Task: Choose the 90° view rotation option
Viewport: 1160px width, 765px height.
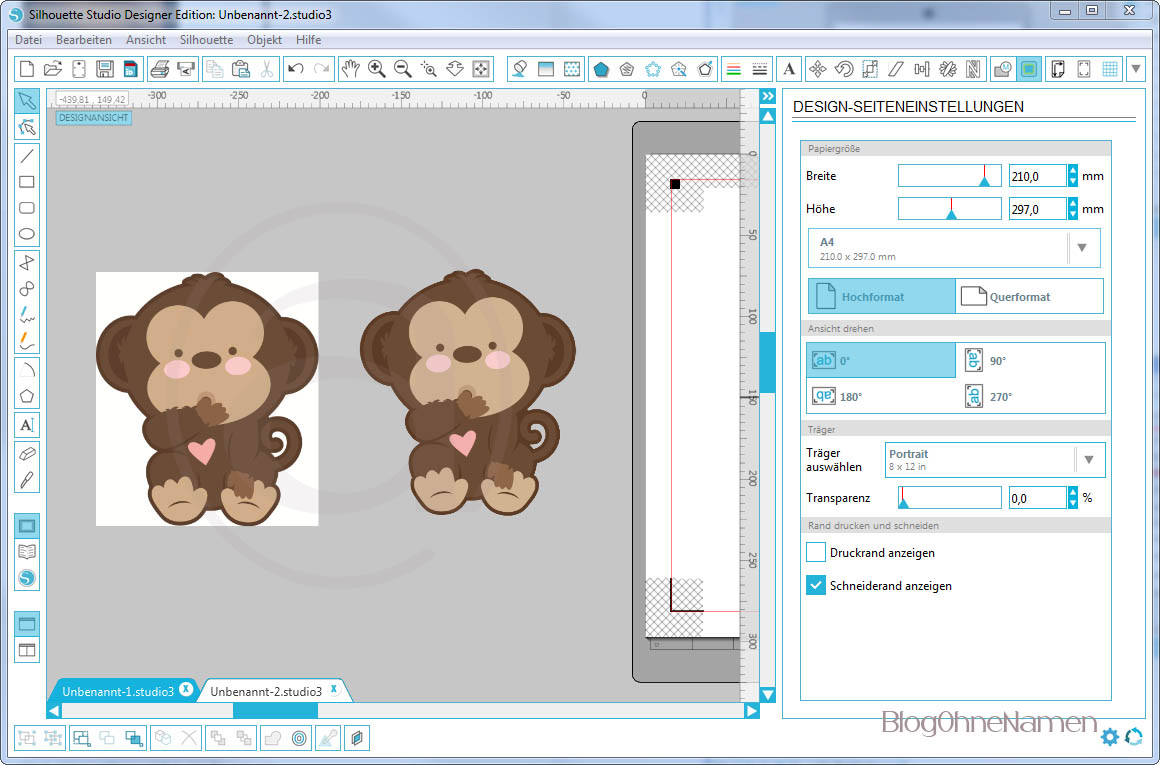Action: click(x=1030, y=360)
